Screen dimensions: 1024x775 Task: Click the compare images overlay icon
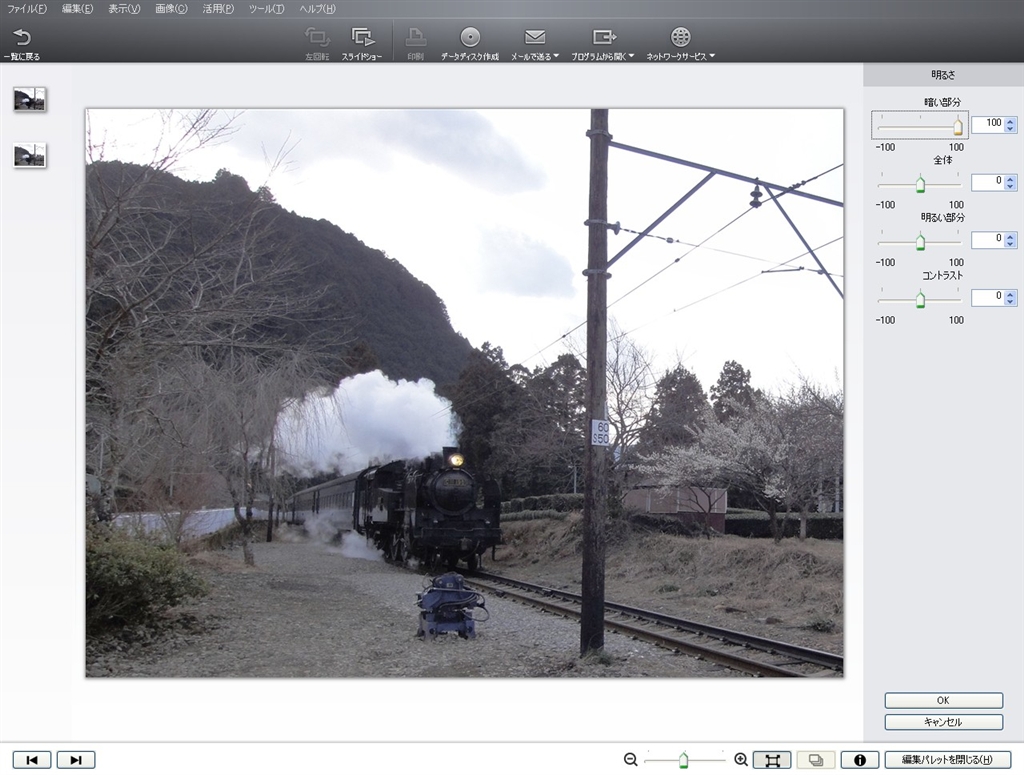pos(816,760)
